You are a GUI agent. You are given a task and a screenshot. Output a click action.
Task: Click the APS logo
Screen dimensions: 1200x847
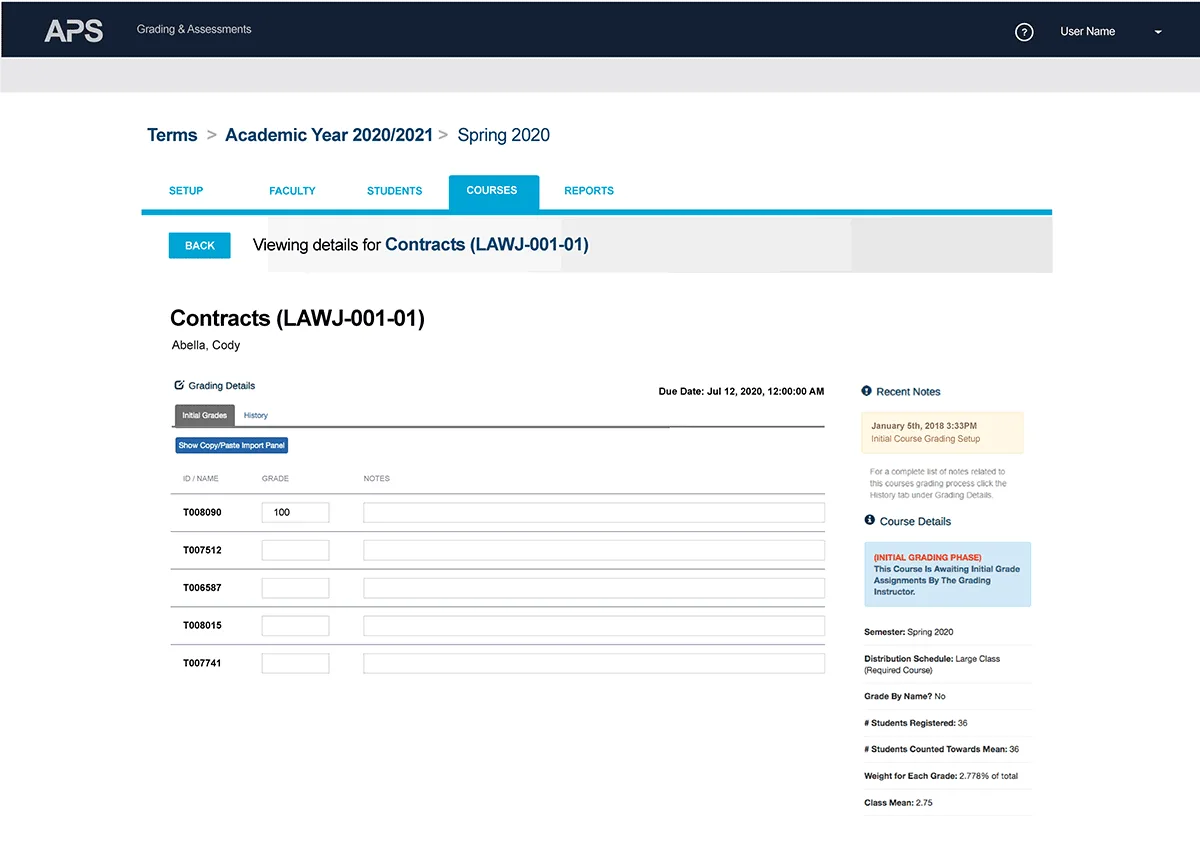pos(74,31)
